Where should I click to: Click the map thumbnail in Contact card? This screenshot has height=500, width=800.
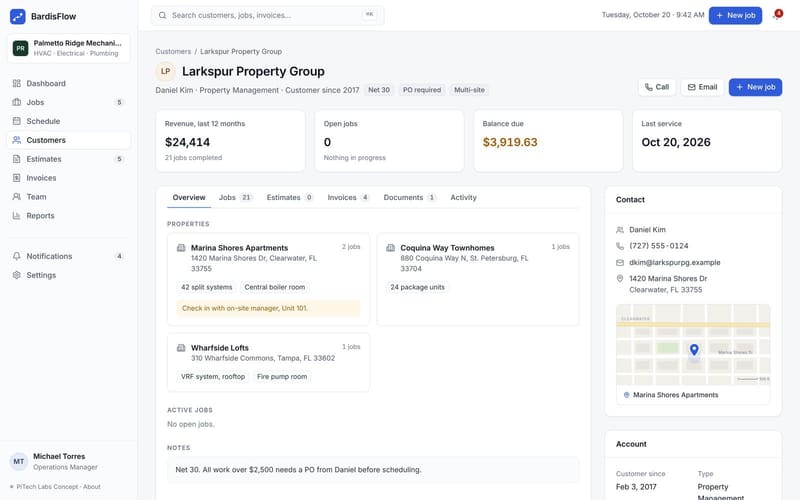tap(693, 344)
